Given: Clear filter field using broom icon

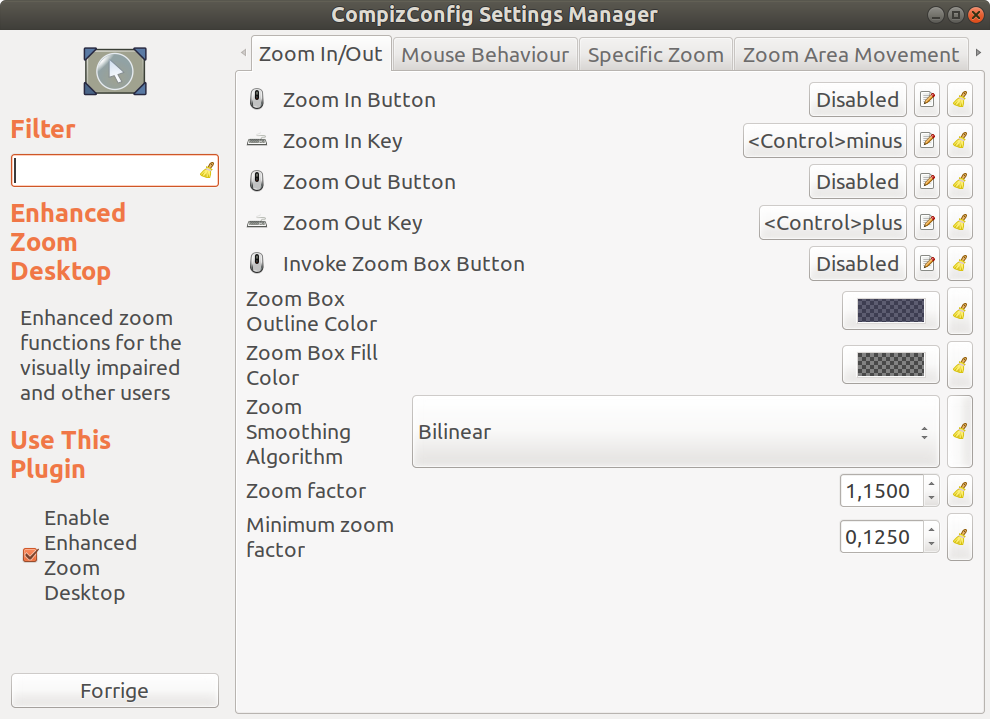Looking at the screenshot, I should 207,170.
